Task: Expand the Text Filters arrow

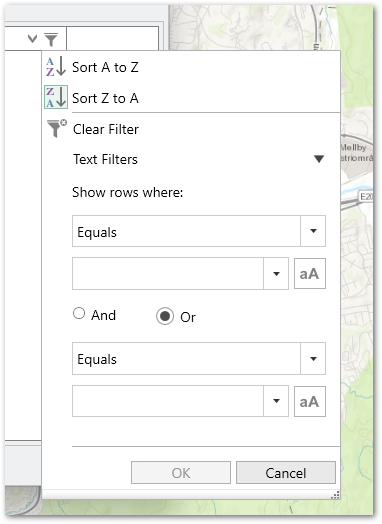Action: click(x=319, y=159)
